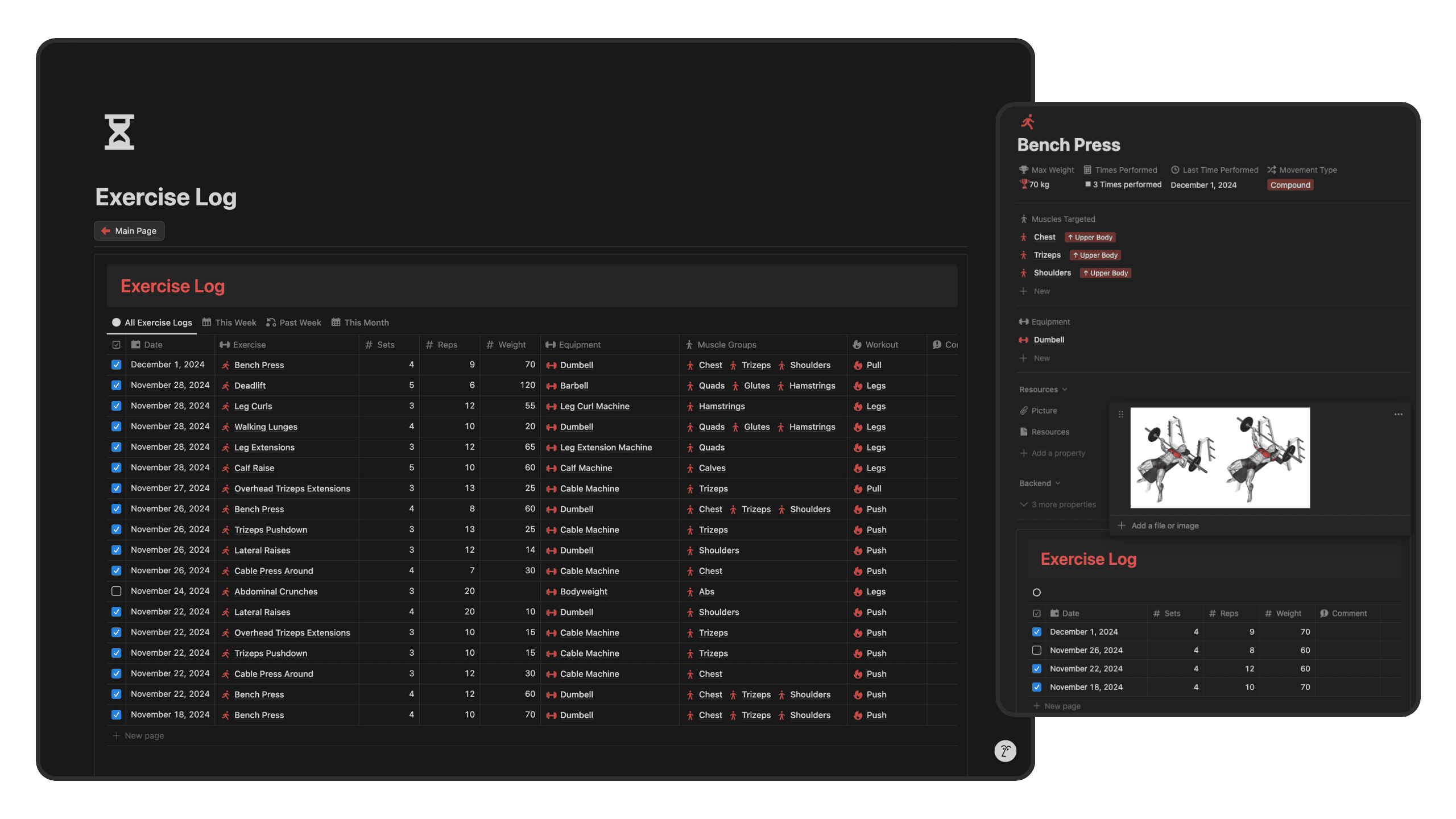
Task: Check the Abdominal Crunches row checkbox
Action: (x=117, y=591)
